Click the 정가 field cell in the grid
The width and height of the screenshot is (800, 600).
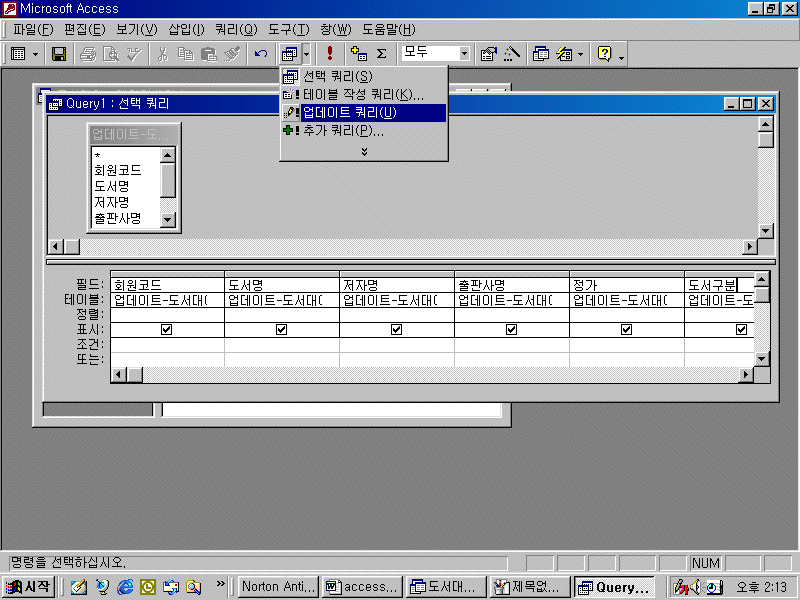tap(627, 285)
